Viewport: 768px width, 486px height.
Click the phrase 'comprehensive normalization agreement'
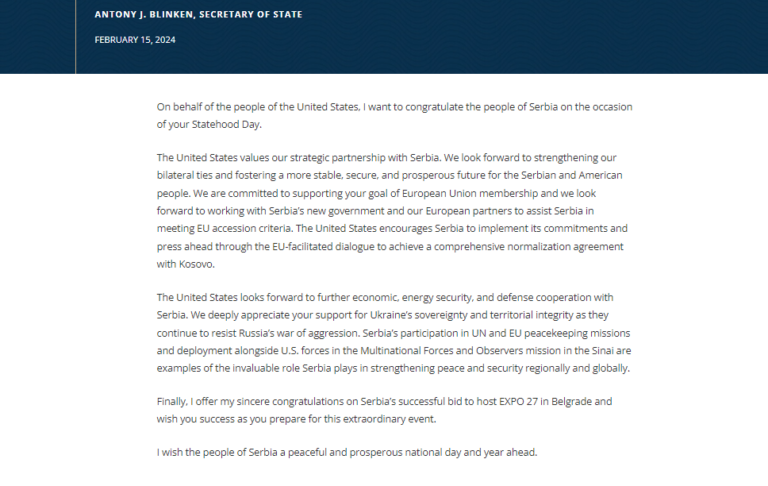[x=528, y=246]
